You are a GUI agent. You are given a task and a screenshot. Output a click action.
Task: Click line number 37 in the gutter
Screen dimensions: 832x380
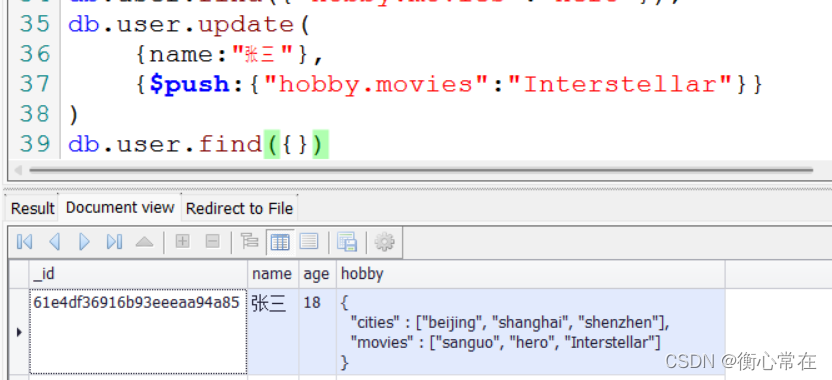pos(34,84)
